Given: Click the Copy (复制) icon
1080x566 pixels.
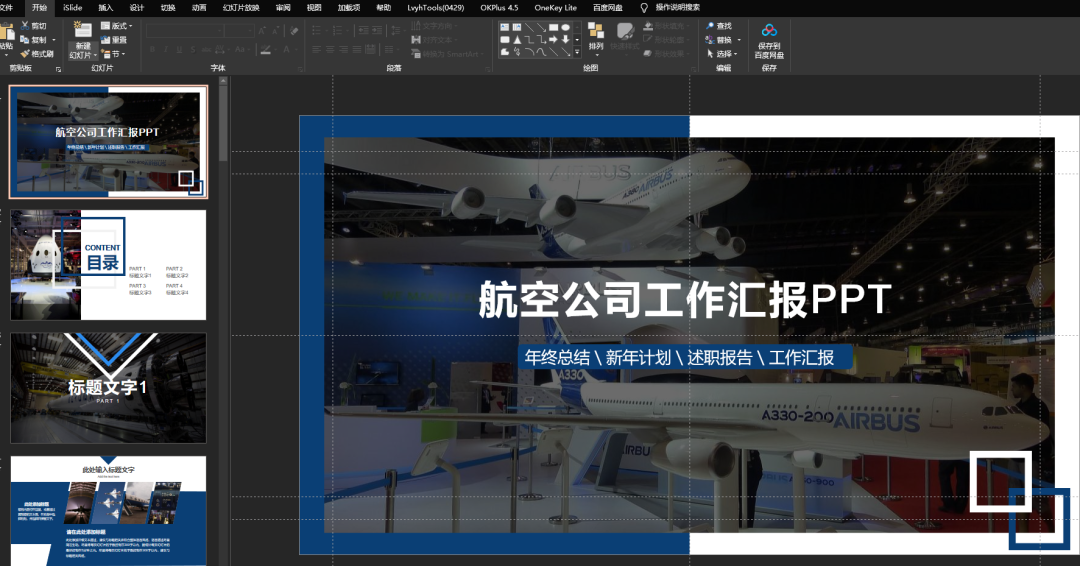Looking at the screenshot, I should (x=25, y=39).
